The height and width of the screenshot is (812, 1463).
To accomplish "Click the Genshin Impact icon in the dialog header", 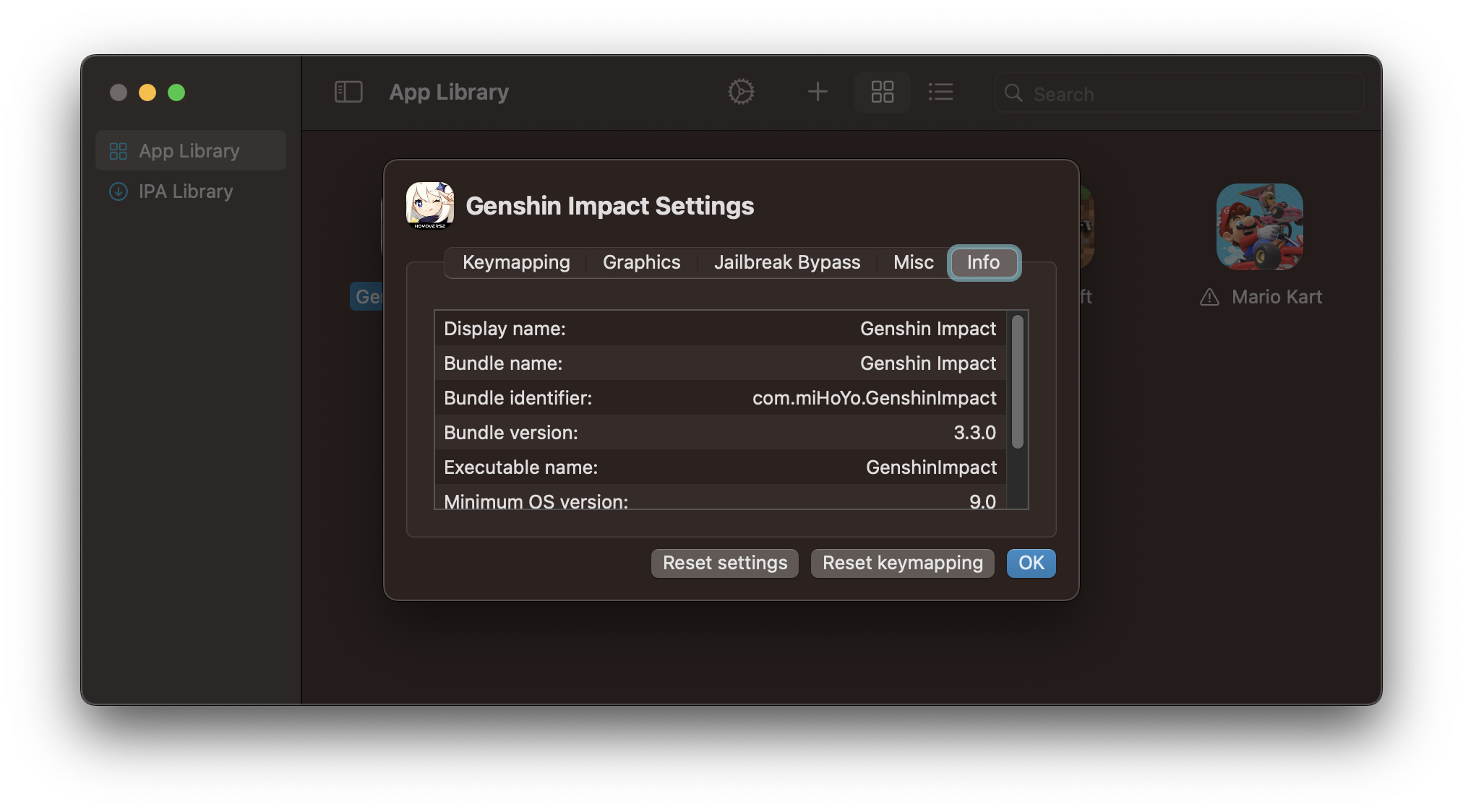I will [x=430, y=206].
